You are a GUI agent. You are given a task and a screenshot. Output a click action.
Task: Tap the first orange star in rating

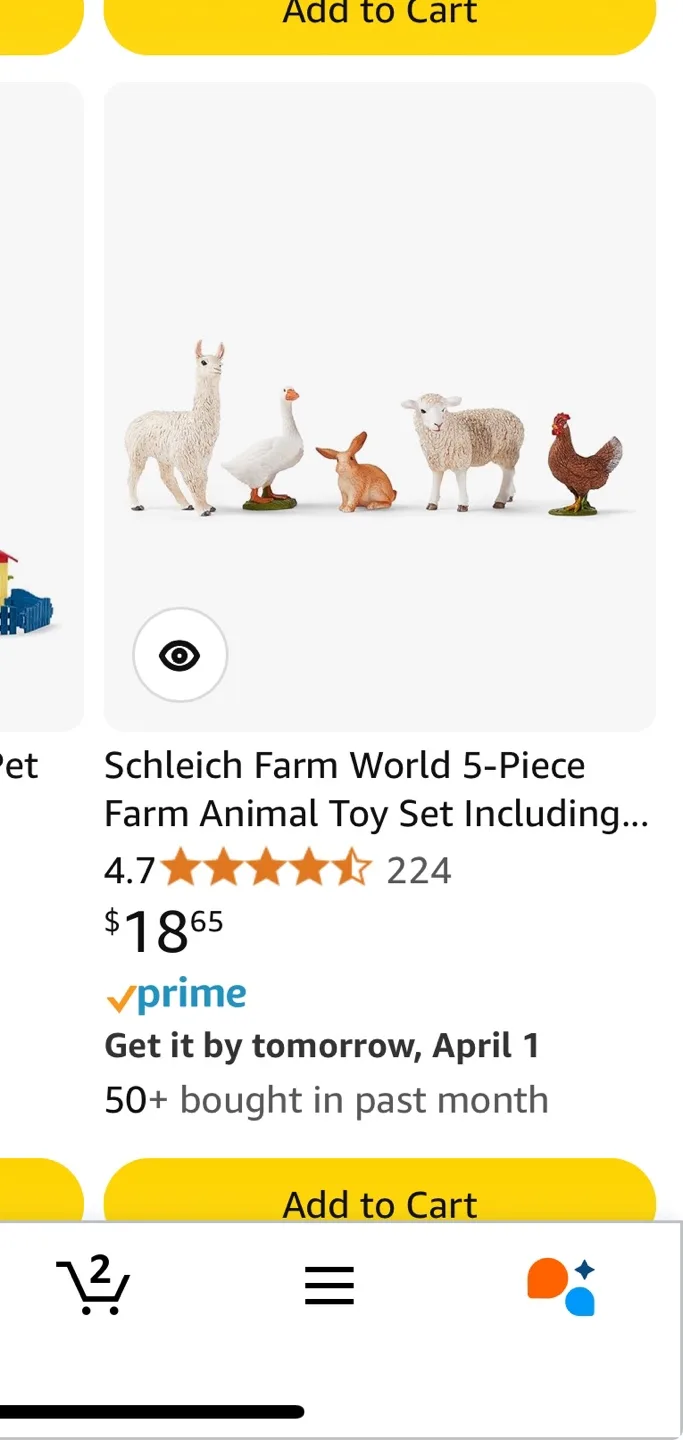(x=182, y=869)
